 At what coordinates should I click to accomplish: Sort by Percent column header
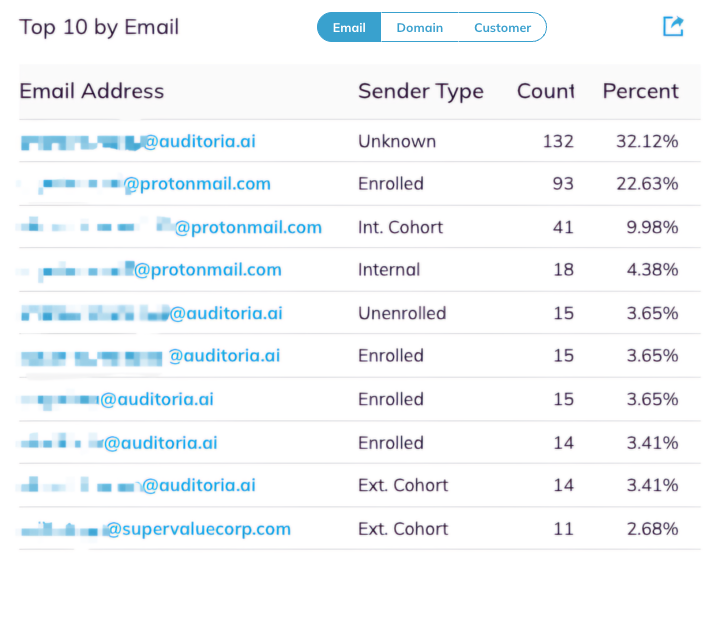[641, 91]
